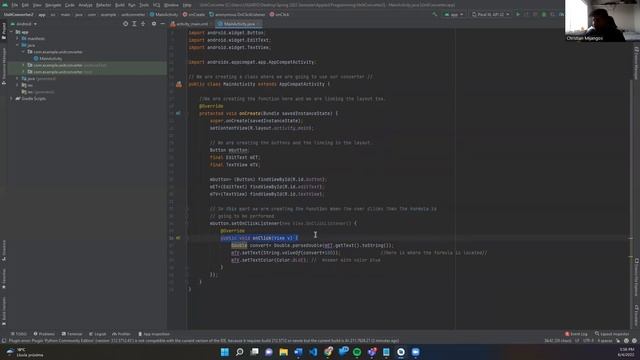Open the Code menu
The image size is (640, 360).
click(70, 5)
